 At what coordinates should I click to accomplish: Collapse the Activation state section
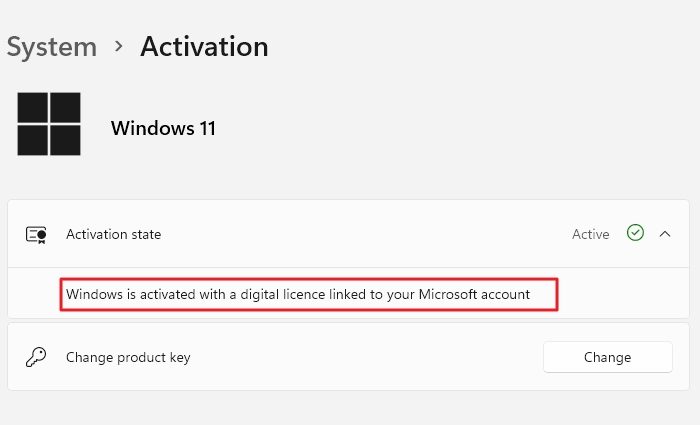666,233
